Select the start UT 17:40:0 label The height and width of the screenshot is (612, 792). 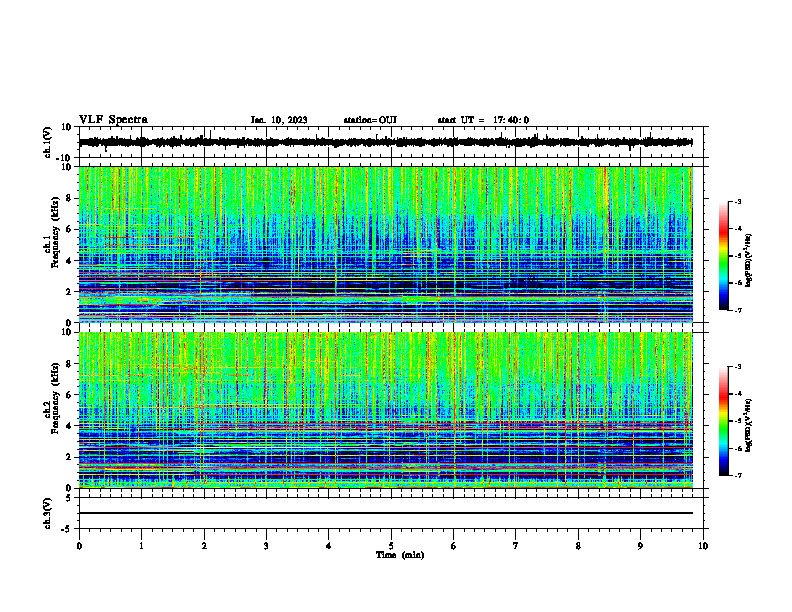click(x=483, y=120)
